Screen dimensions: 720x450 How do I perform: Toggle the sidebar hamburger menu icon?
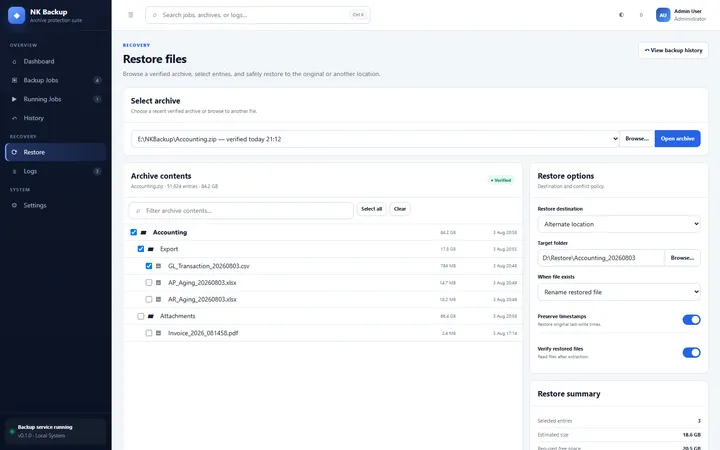coord(131,15)
